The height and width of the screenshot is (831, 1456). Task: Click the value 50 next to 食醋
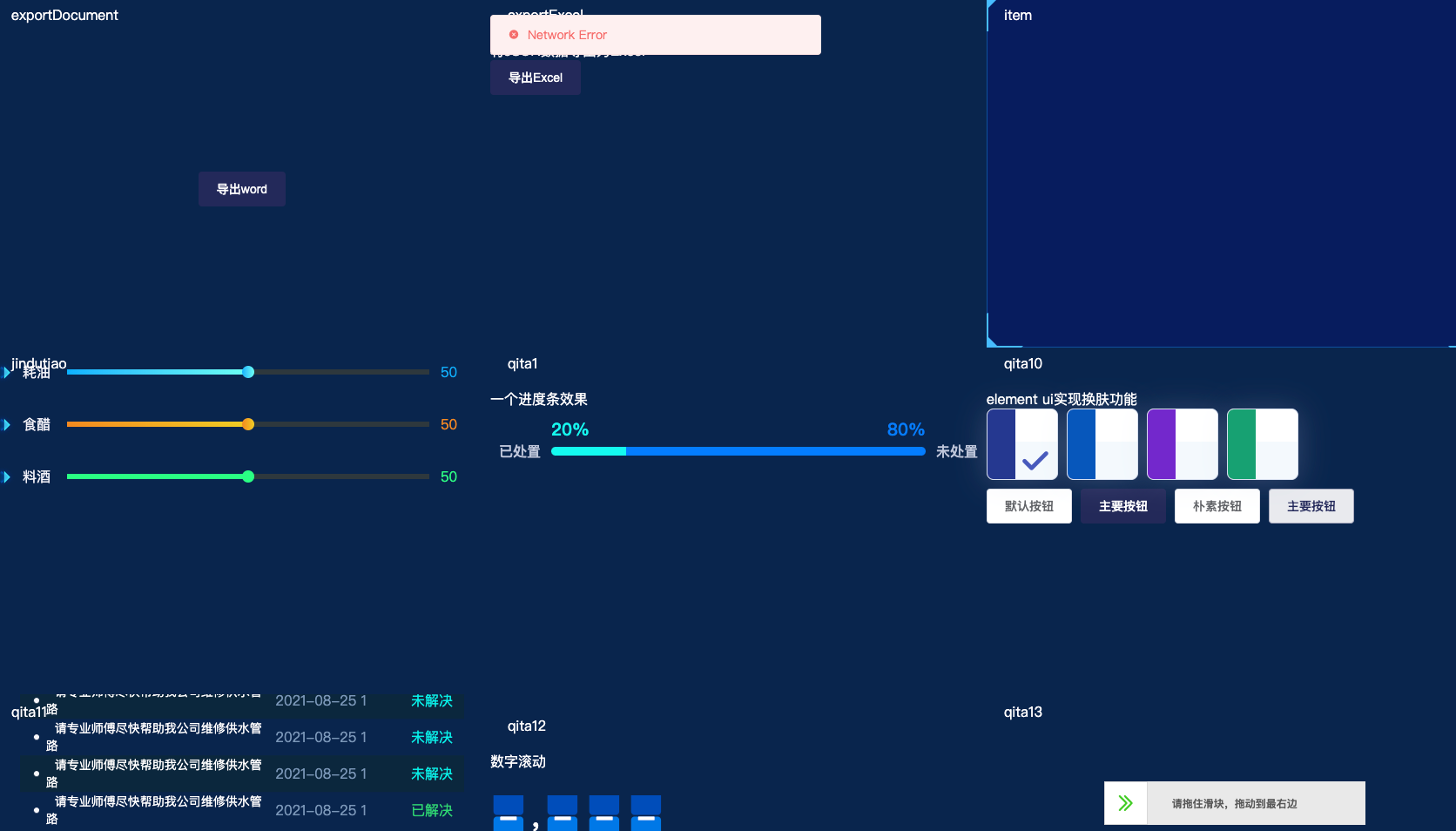tap(448, 424)
